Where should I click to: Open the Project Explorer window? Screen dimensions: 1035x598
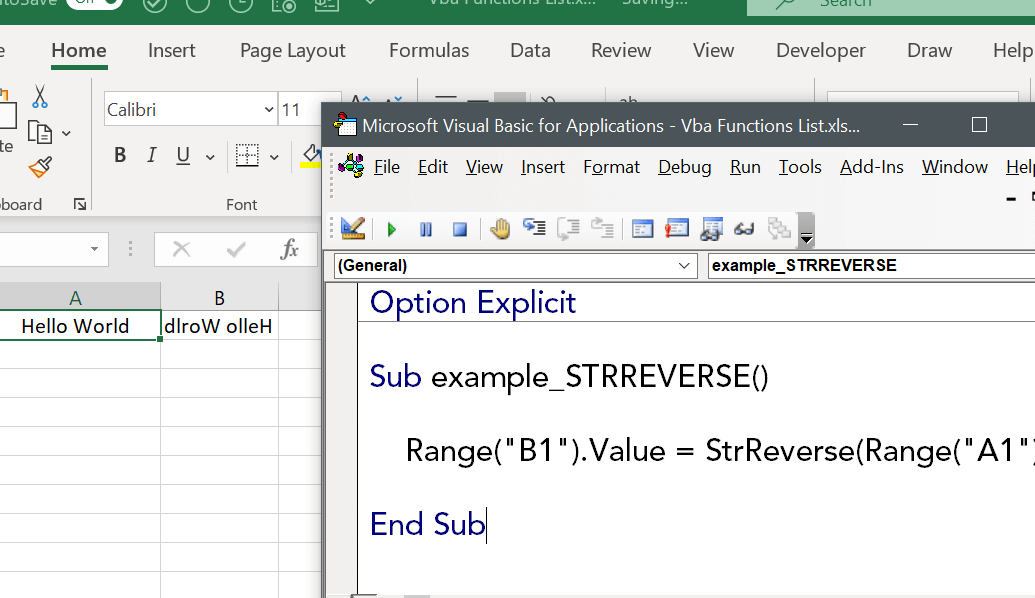642,229
